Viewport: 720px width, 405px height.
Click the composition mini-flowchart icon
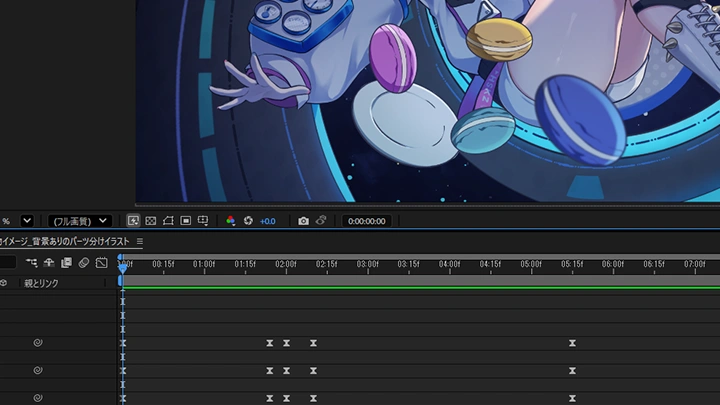click(x=31, y=263)
